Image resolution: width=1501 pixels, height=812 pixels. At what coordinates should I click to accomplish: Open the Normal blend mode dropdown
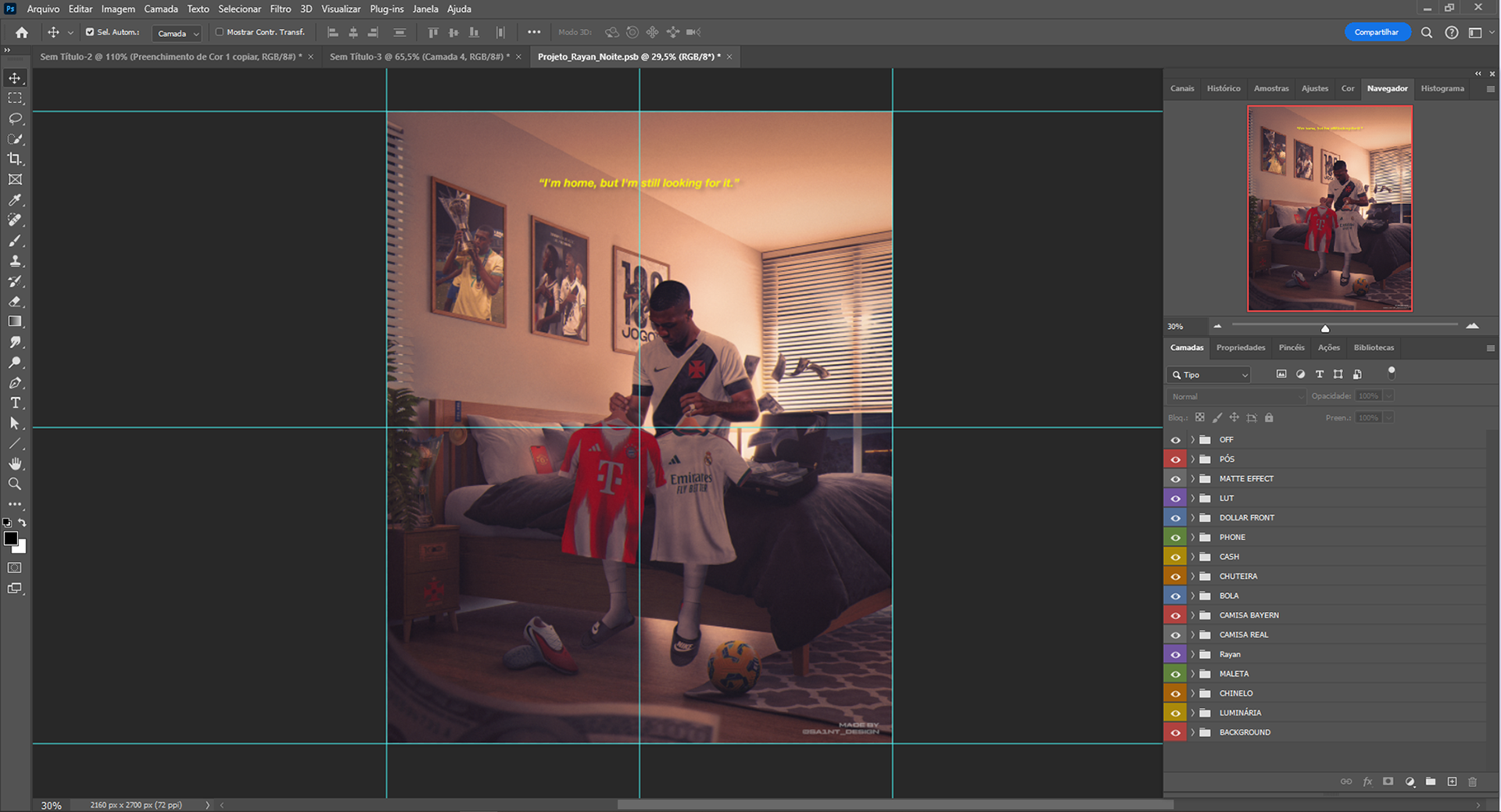pyautogui.click(x=1236, y=396)
